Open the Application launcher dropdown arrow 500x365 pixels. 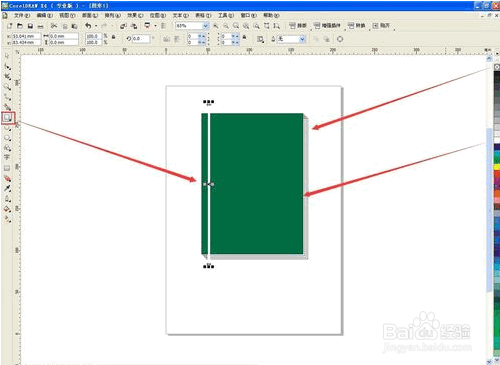(155, 26)
